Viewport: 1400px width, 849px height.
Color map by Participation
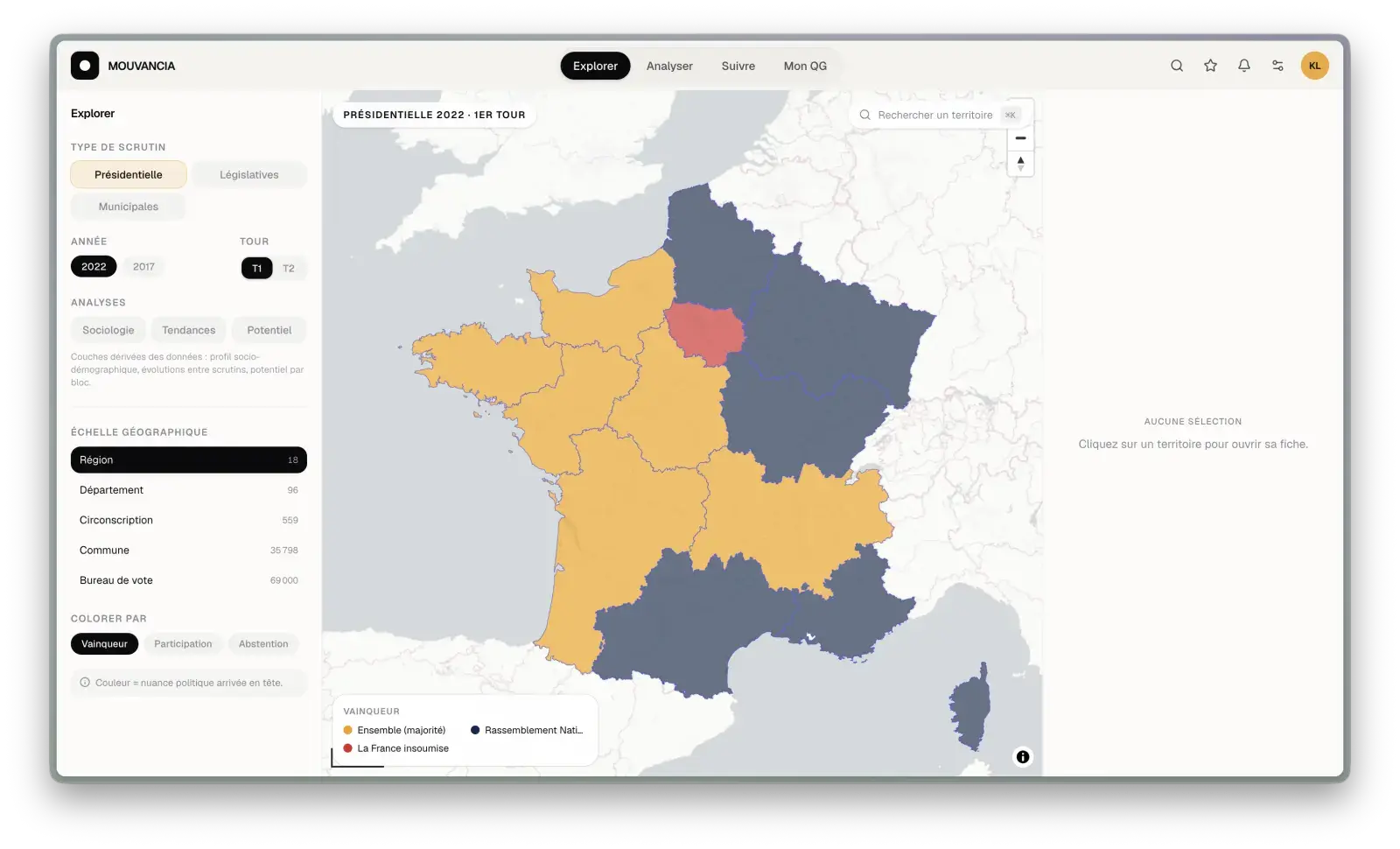183,644
